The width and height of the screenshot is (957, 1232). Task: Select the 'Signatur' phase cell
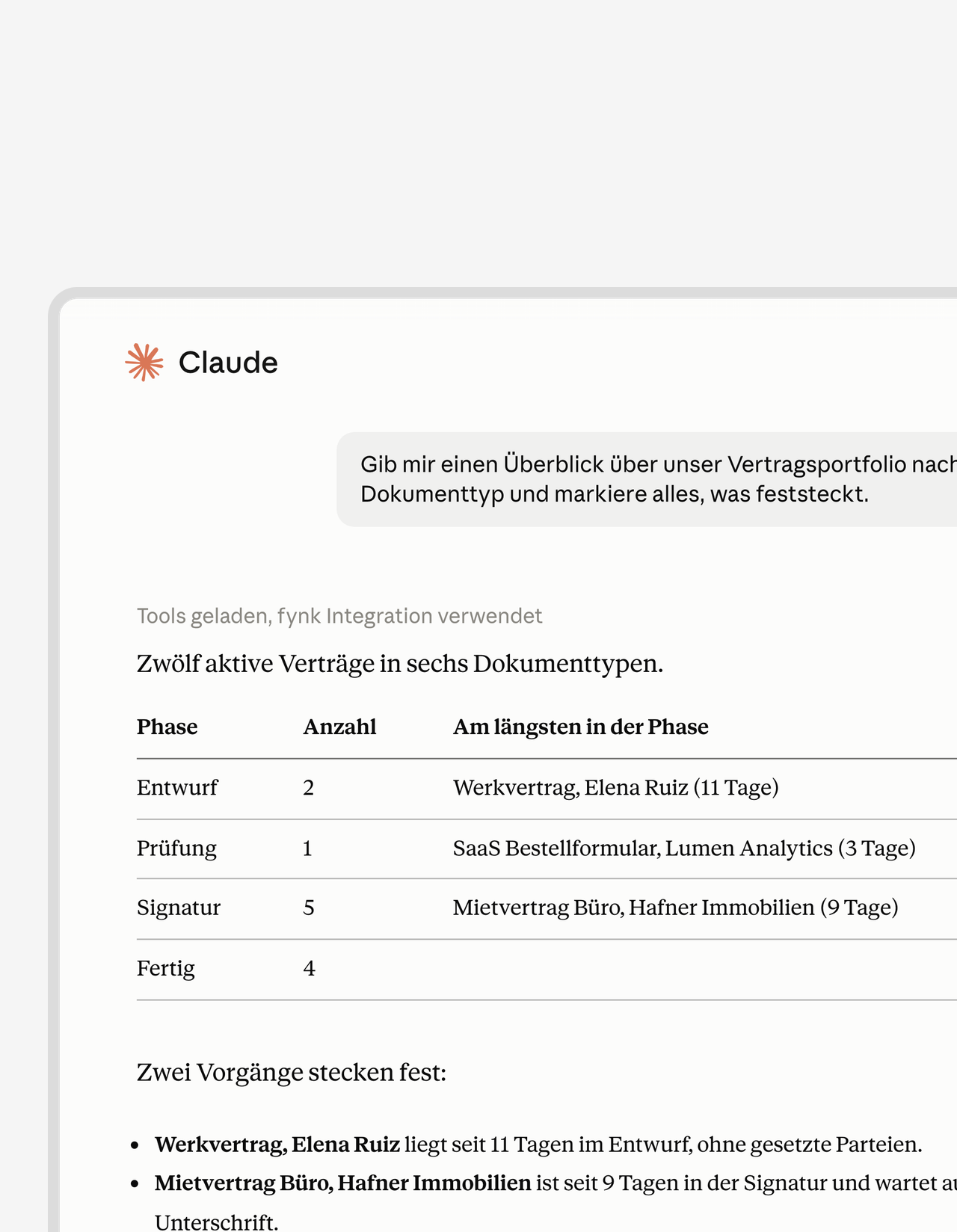179,908
